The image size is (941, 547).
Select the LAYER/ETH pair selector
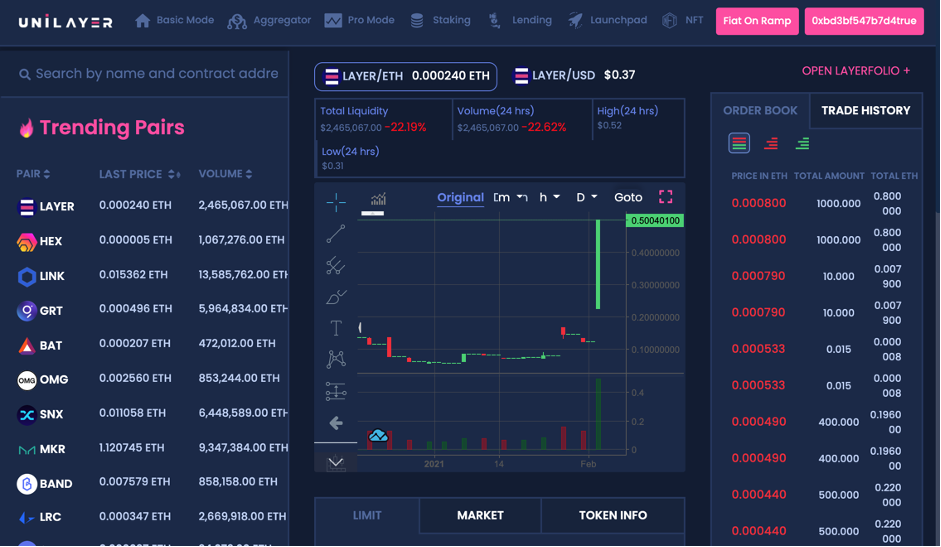tap(406, 76)
